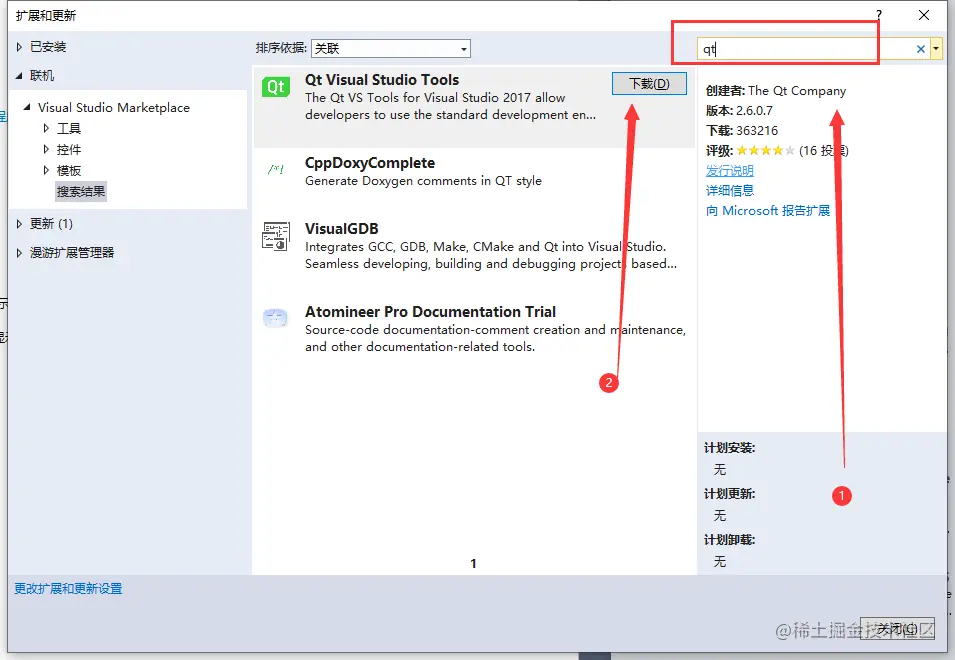Click the Qt Visual Studio Tools logo icon
Screen dimensions: 955x660
(x=275, y=87)
